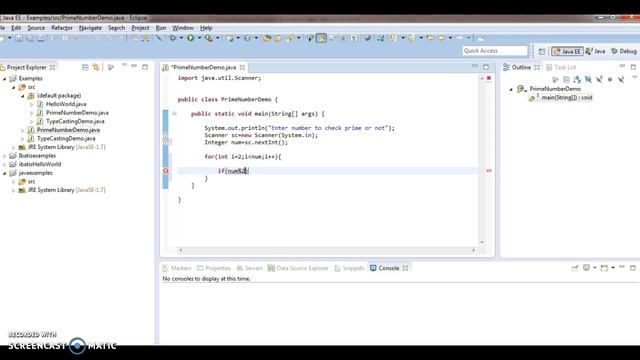Click the red error marker beside the if line
640x360 pixels.
165,171
